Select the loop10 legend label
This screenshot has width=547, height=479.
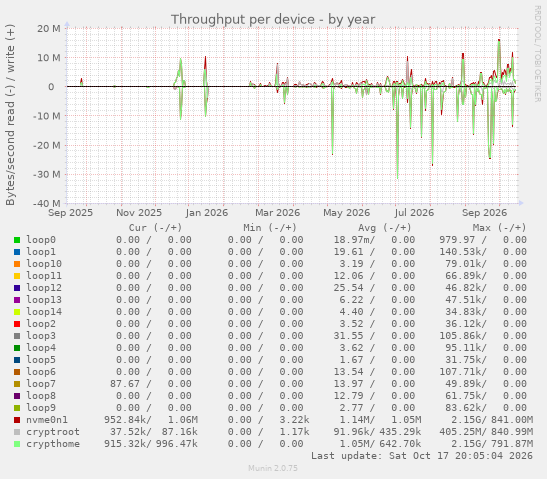coord(44,264)
